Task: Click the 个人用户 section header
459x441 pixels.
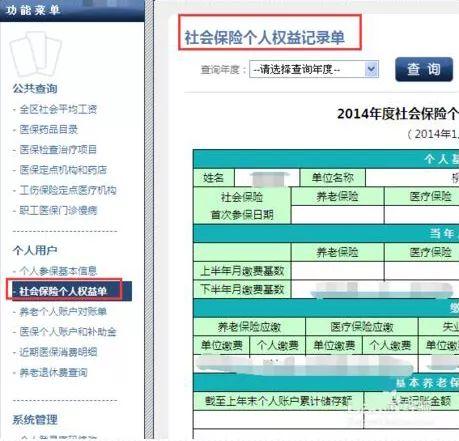Action: (35, 250)
